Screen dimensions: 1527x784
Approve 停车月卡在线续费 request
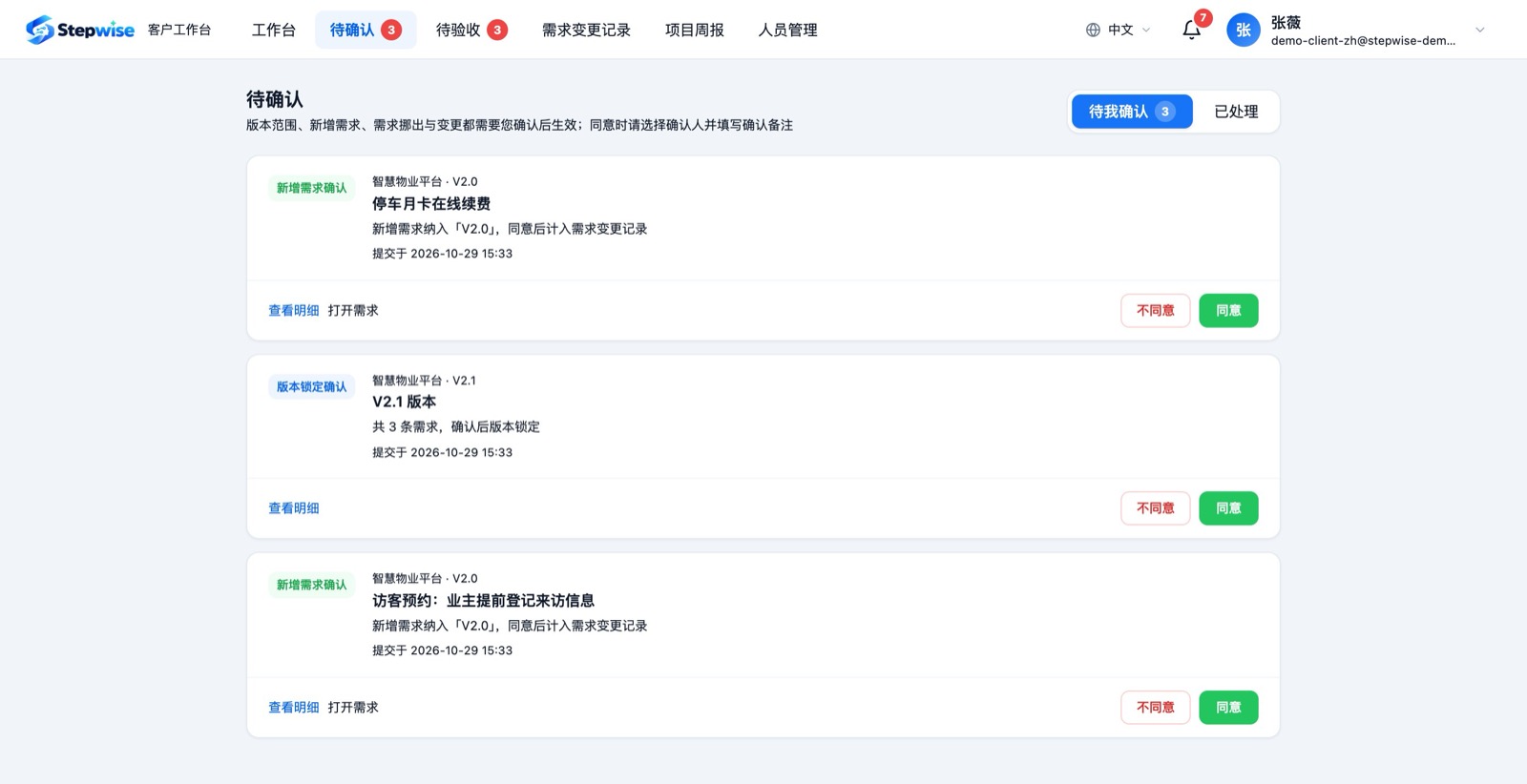[x=1228, y=310]
